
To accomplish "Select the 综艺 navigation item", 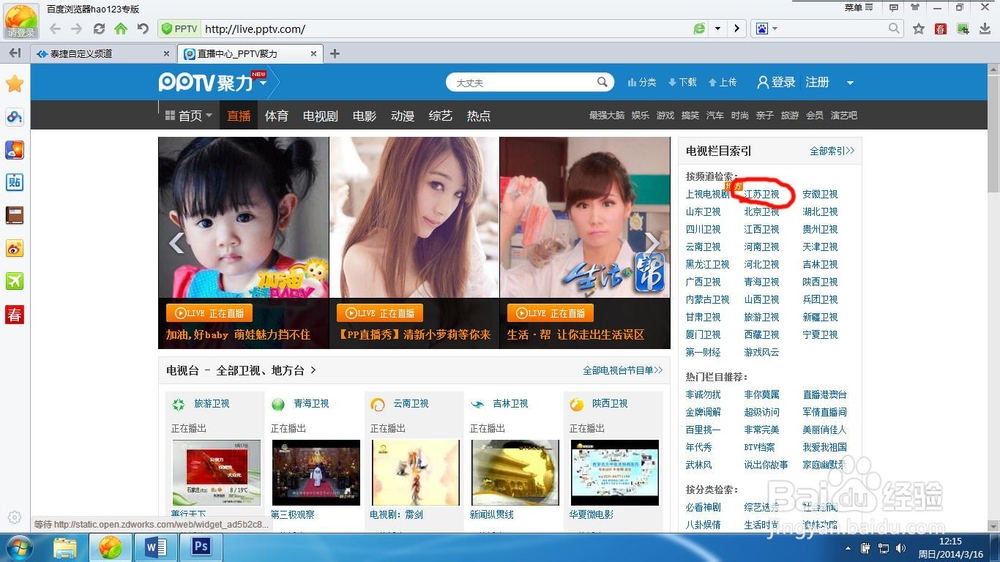I will pyautogui.click(x=440, y=115).
